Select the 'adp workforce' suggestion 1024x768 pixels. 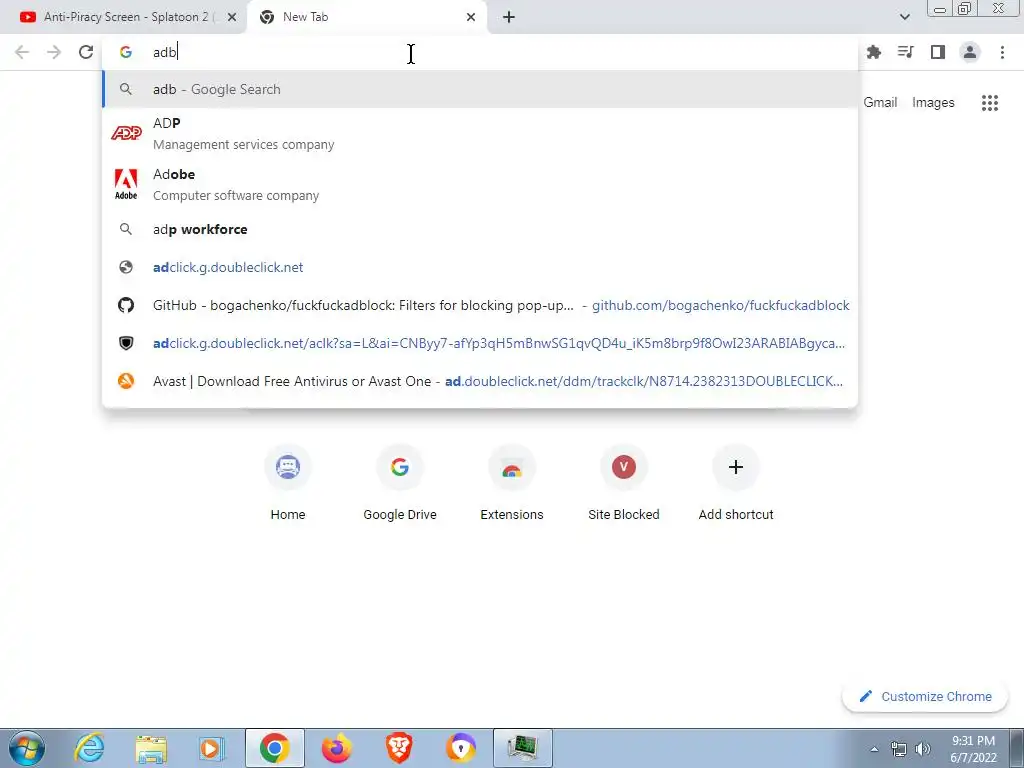pyautogui.click(x=480, y=229)
